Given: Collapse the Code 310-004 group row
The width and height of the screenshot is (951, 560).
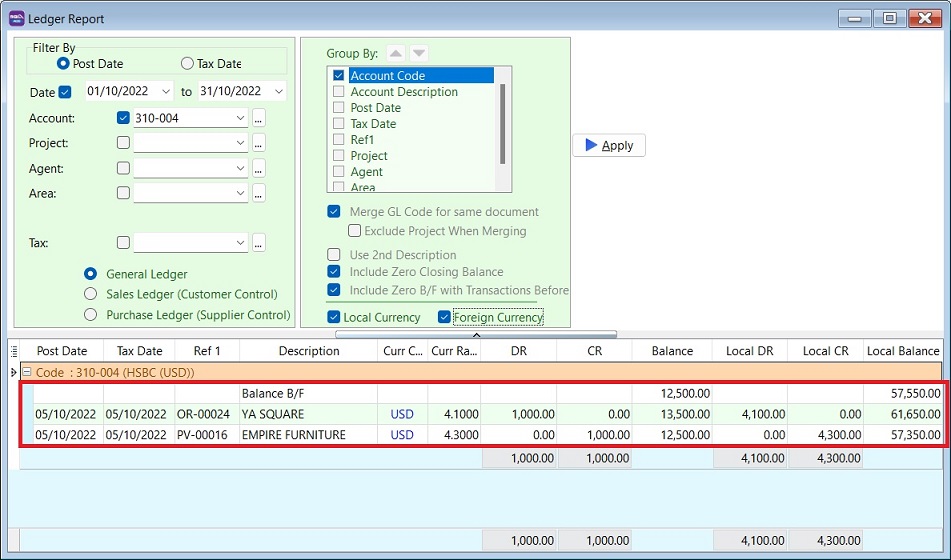Looking at the screenshot, I should pyautogui.click(x=25, y=372).
